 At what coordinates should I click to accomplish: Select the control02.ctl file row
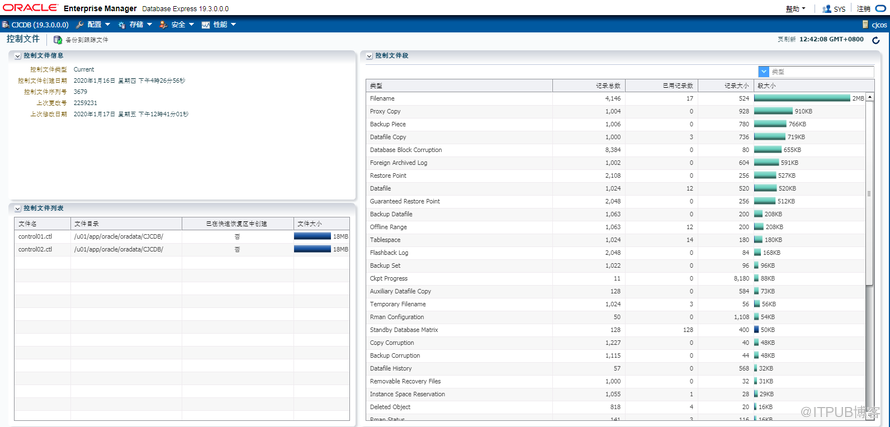coord(182,249)
